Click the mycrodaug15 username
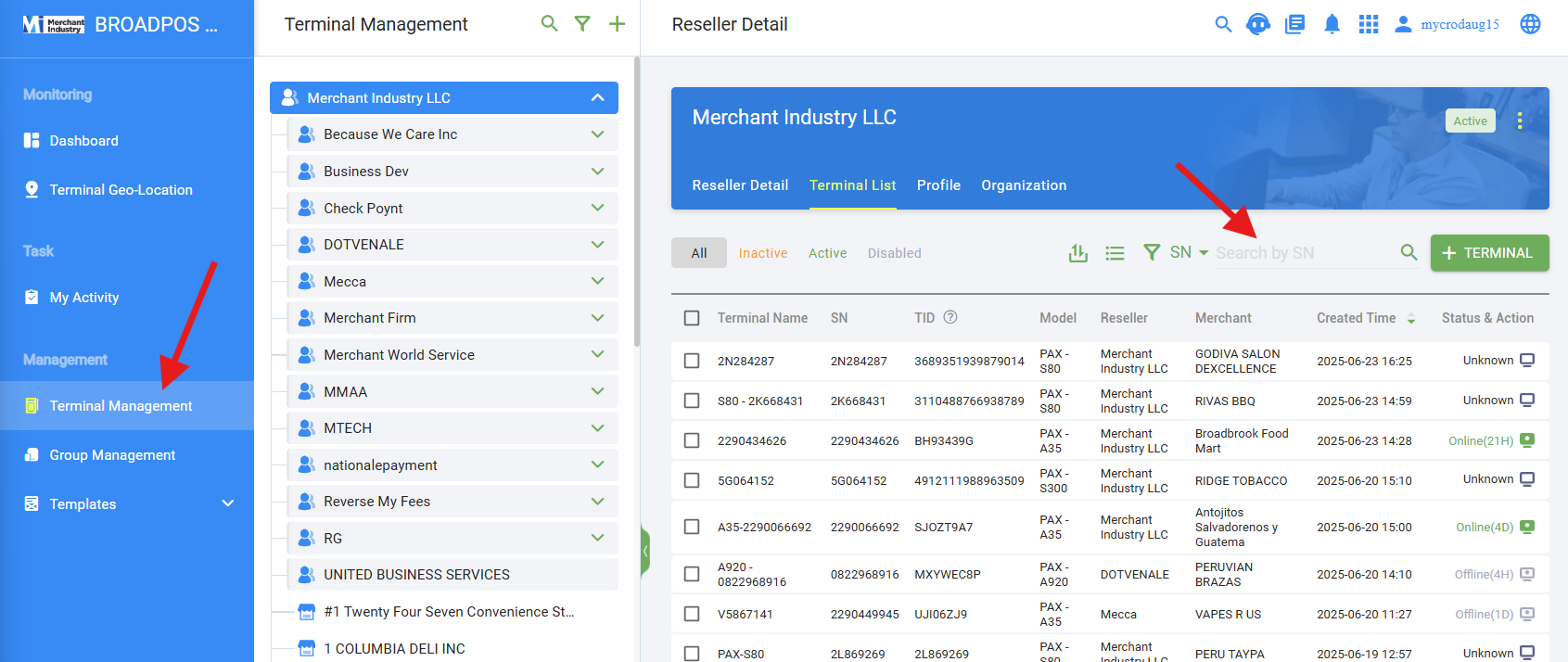The image size is (1568, 662). pos(1460,24)
